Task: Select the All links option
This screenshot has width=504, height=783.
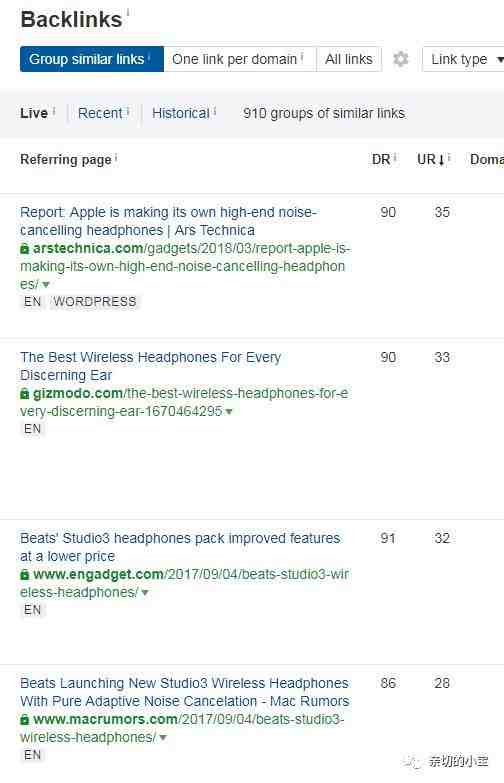Action: (349, 59)
